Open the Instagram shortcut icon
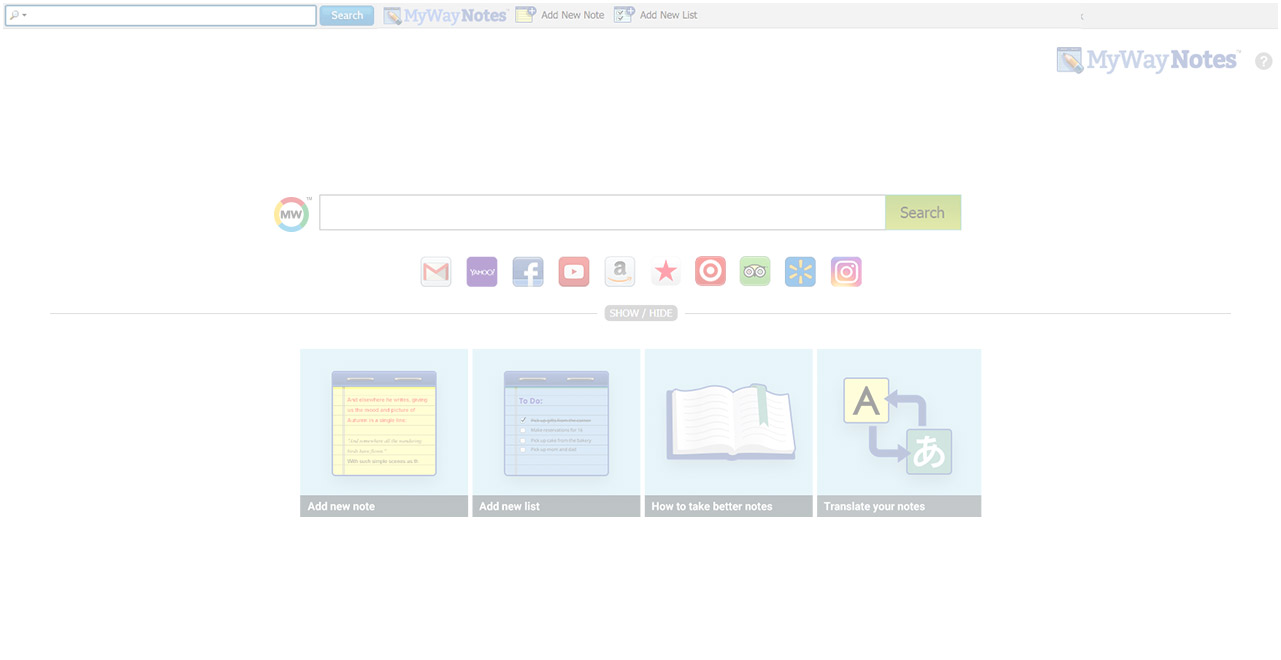1281x660 pixels. coord(846,272)
